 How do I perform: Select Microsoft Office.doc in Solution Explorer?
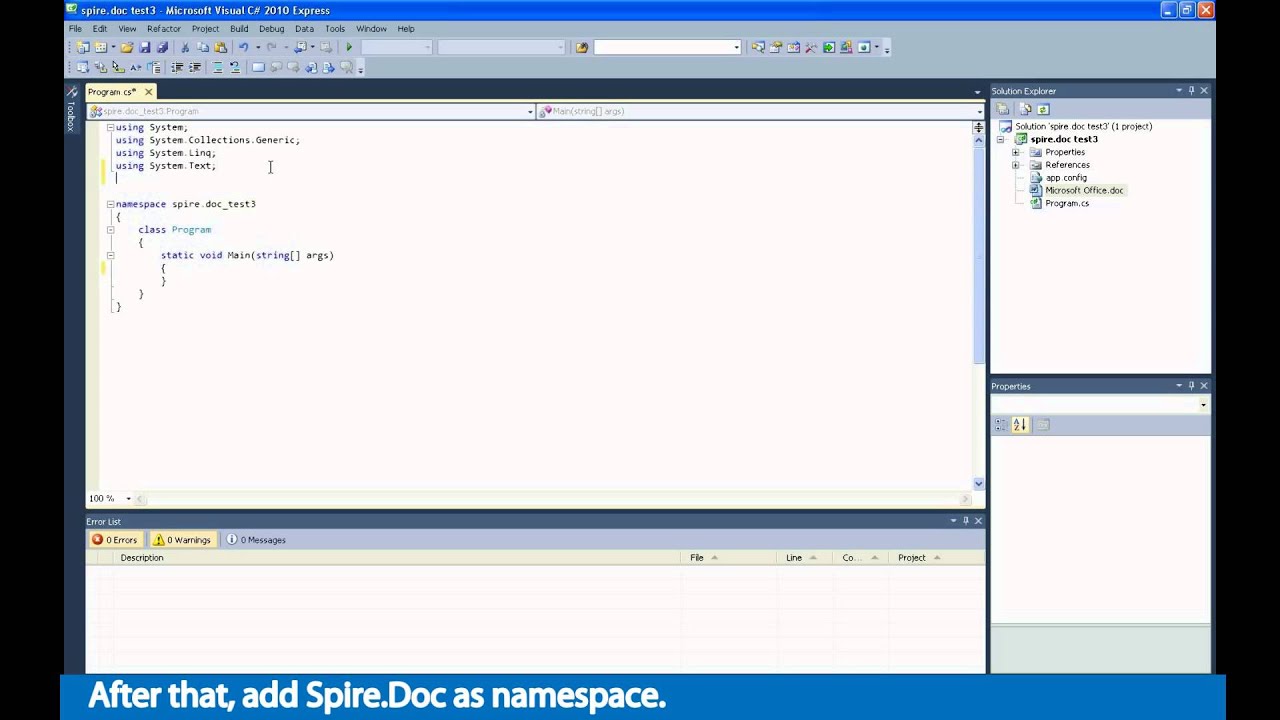pyautogui.click(x=1084, y=191)
